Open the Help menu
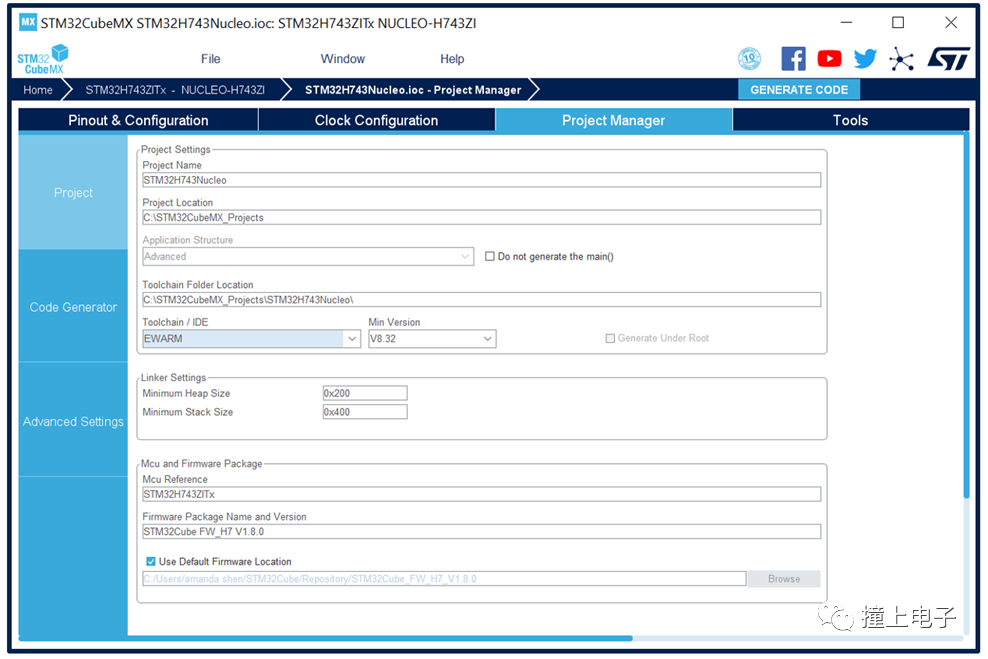988x659 pixels. click(x=452, y=59)
